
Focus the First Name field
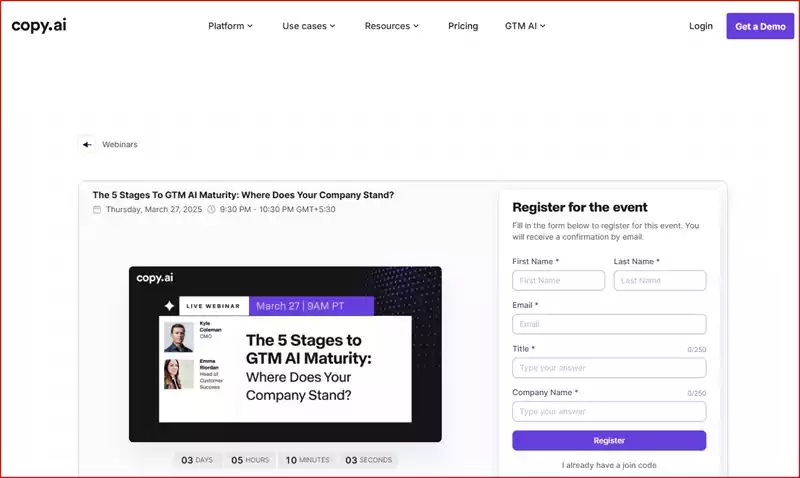click(558, 281)
